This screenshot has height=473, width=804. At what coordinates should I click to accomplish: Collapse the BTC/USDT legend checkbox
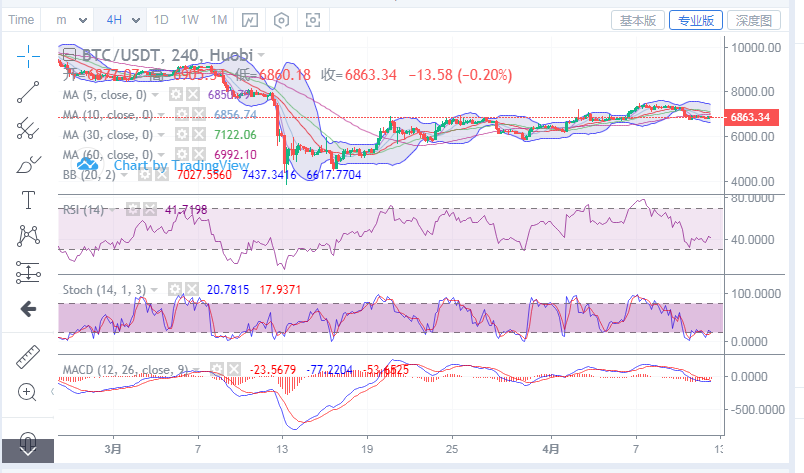coord(69,54)
